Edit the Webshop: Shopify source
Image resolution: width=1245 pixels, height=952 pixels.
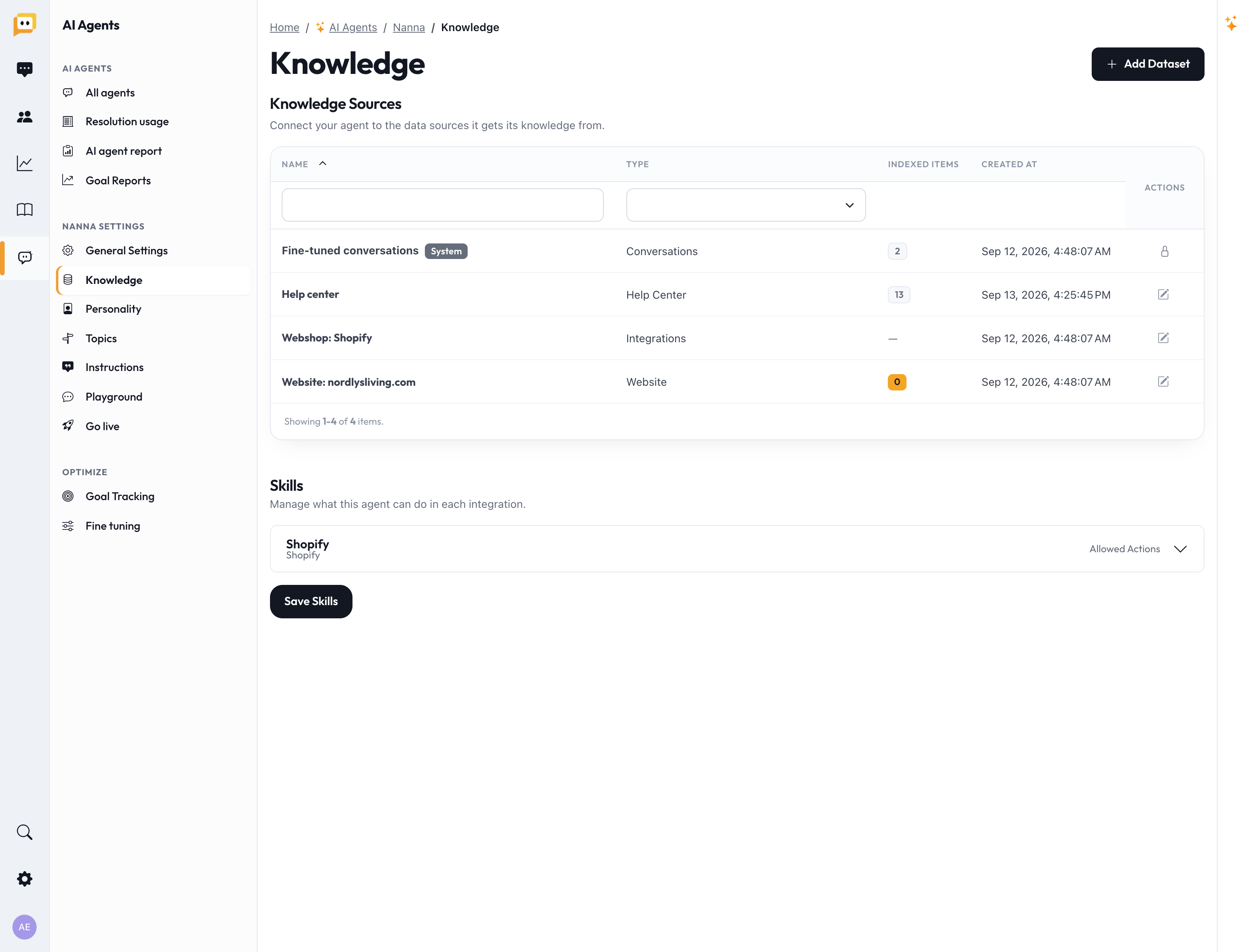[1163, 338]
